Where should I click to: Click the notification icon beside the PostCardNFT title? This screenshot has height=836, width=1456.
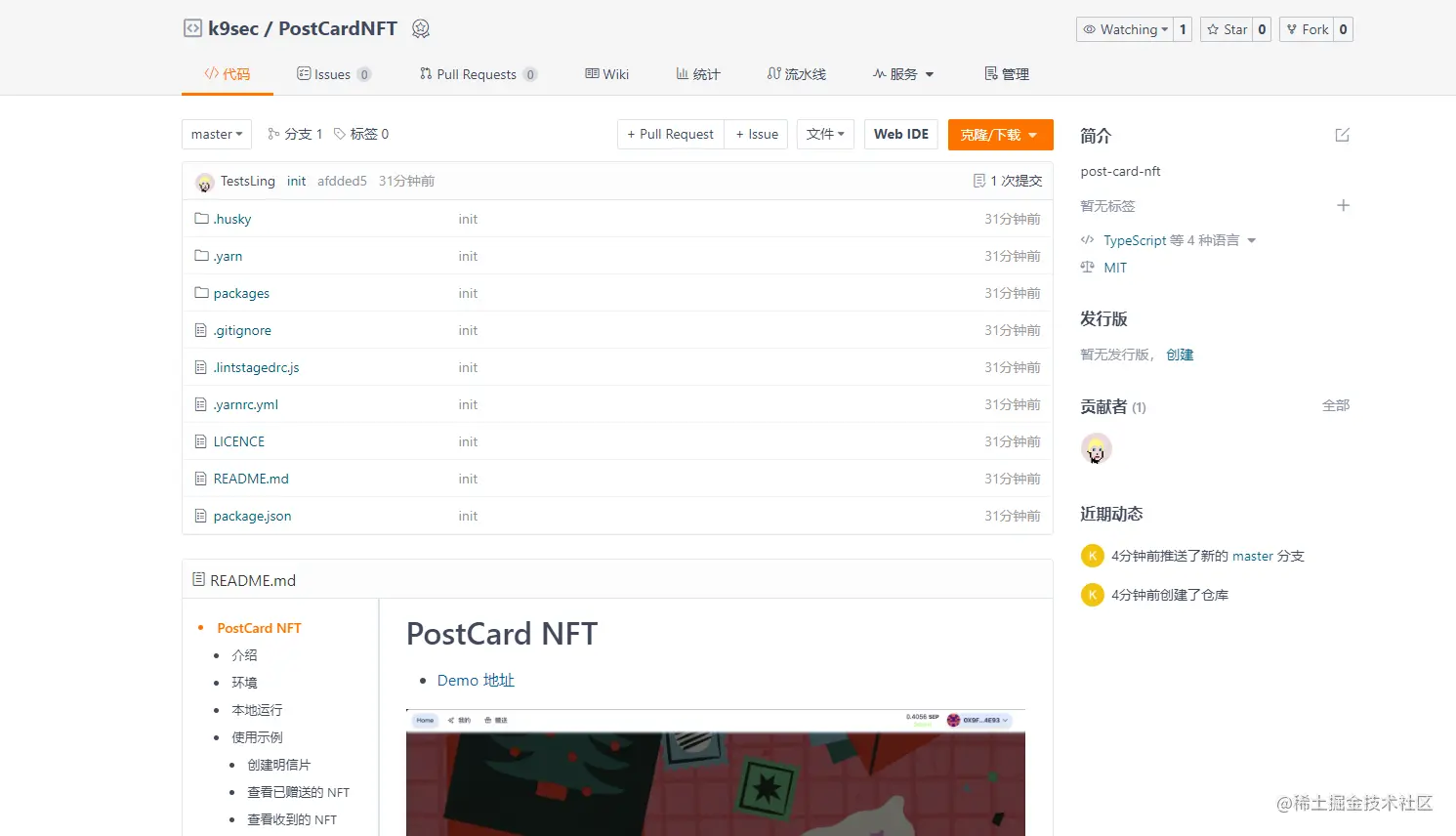point(420,28)
